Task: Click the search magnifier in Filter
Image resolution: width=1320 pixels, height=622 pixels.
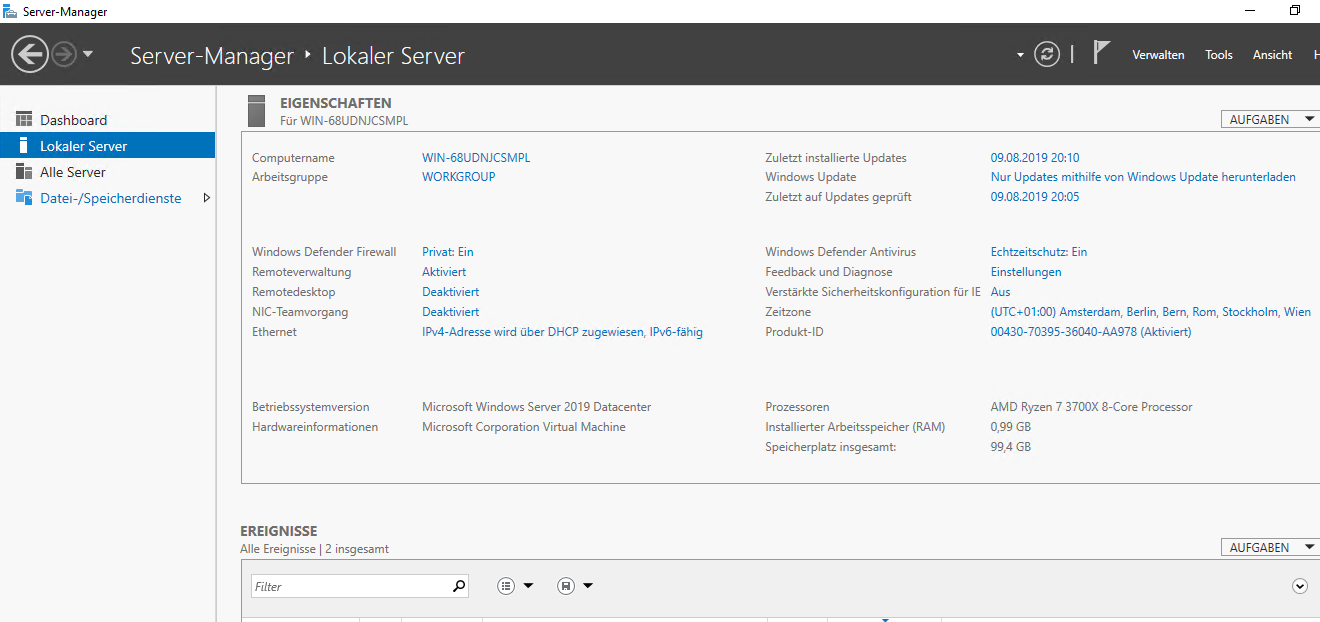Action: pos(459,586)
